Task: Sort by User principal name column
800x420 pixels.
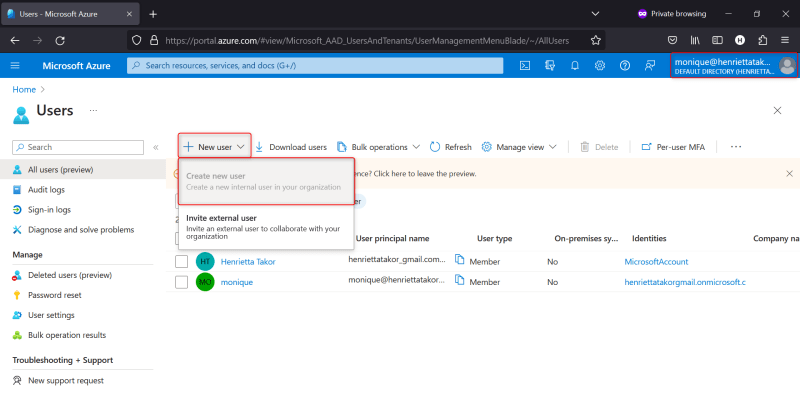Action: pos(392,238)
